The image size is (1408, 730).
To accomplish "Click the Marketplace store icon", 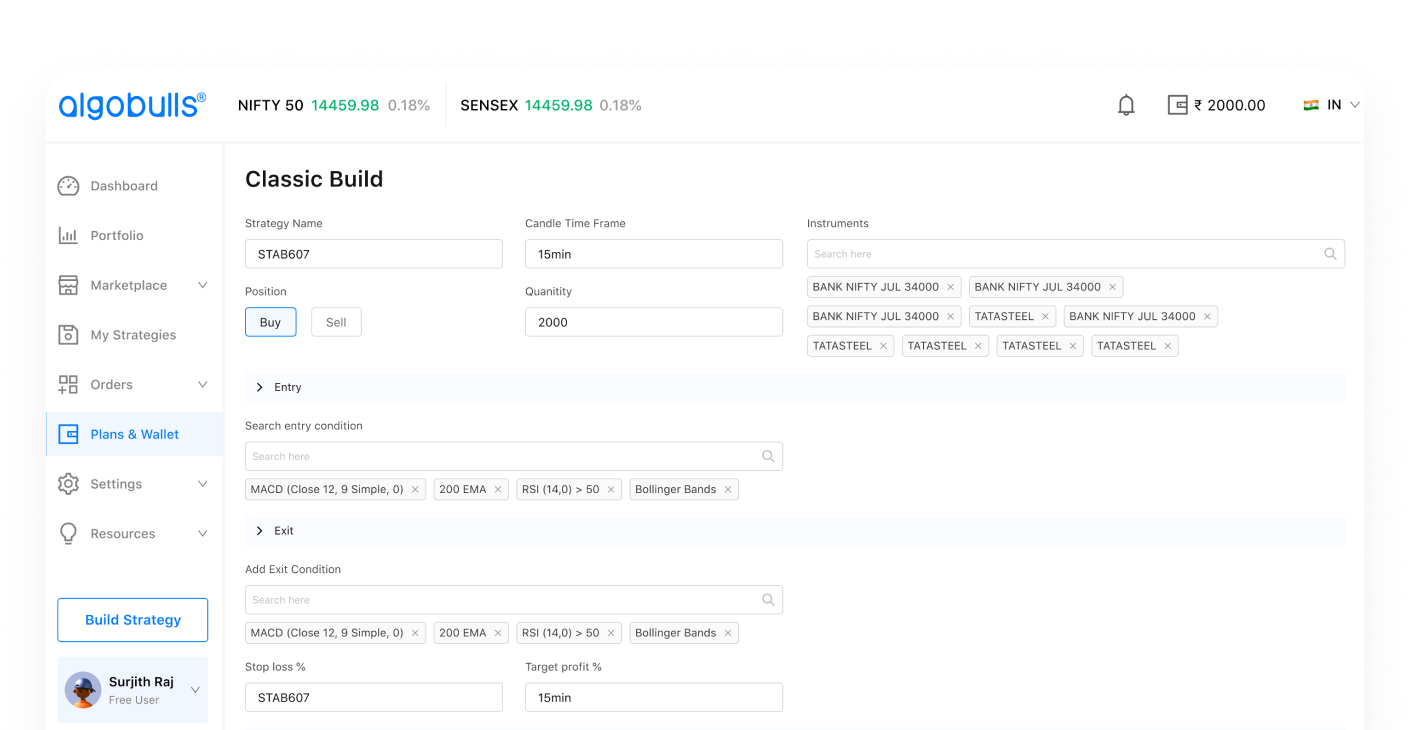I will click(68, 285).
